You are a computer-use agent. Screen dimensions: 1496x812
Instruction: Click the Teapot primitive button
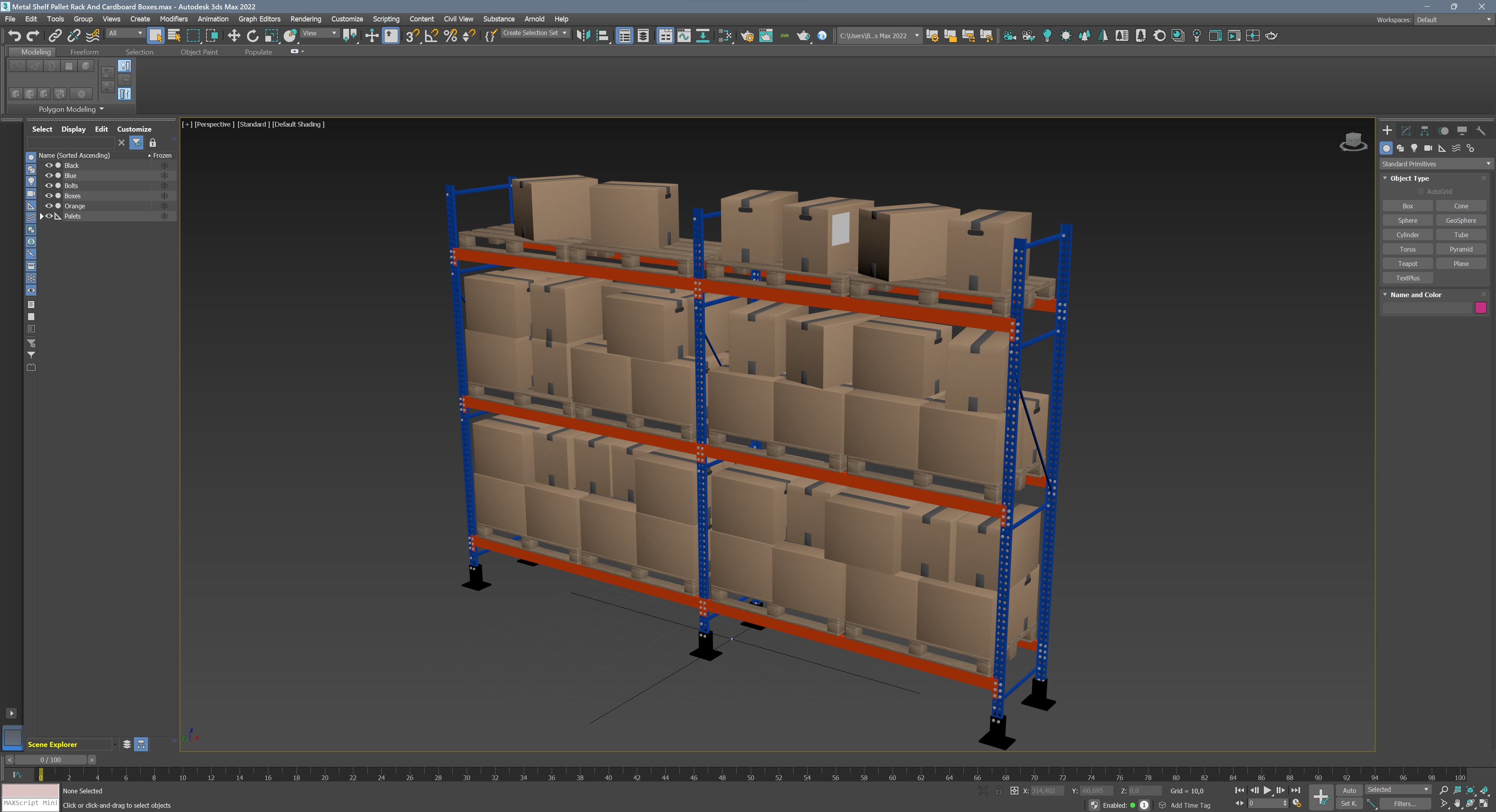[x=1407, y=264]
